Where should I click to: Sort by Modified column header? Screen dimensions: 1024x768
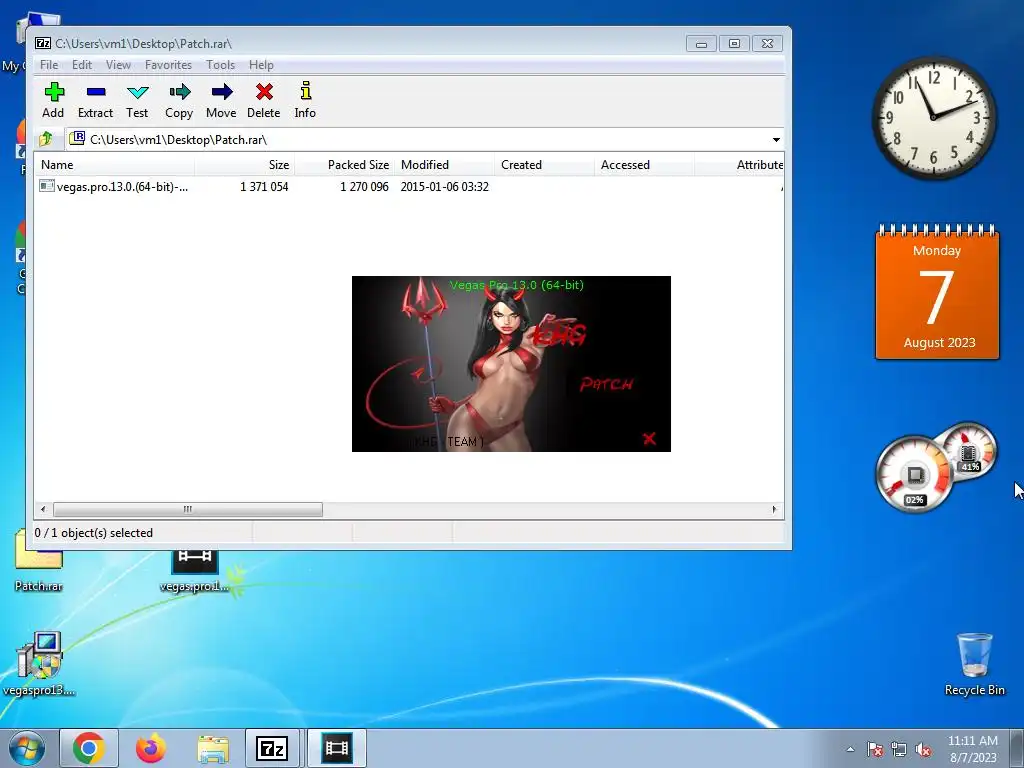point(444,165)
